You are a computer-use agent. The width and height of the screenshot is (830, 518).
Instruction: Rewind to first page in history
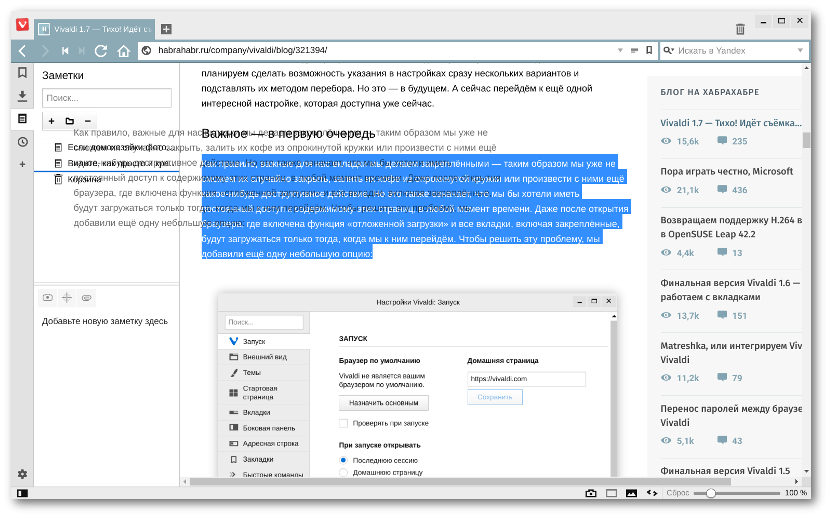(x=65, y=51)
